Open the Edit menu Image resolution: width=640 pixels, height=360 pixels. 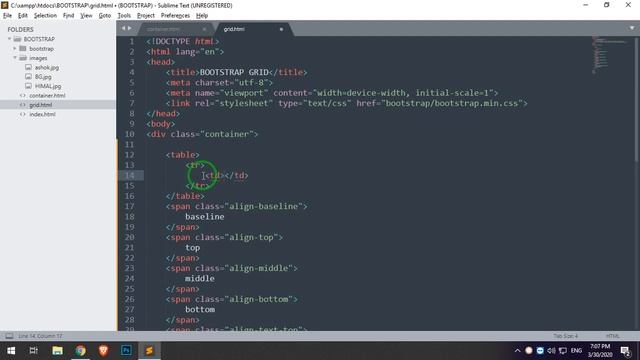coord(23,16)
